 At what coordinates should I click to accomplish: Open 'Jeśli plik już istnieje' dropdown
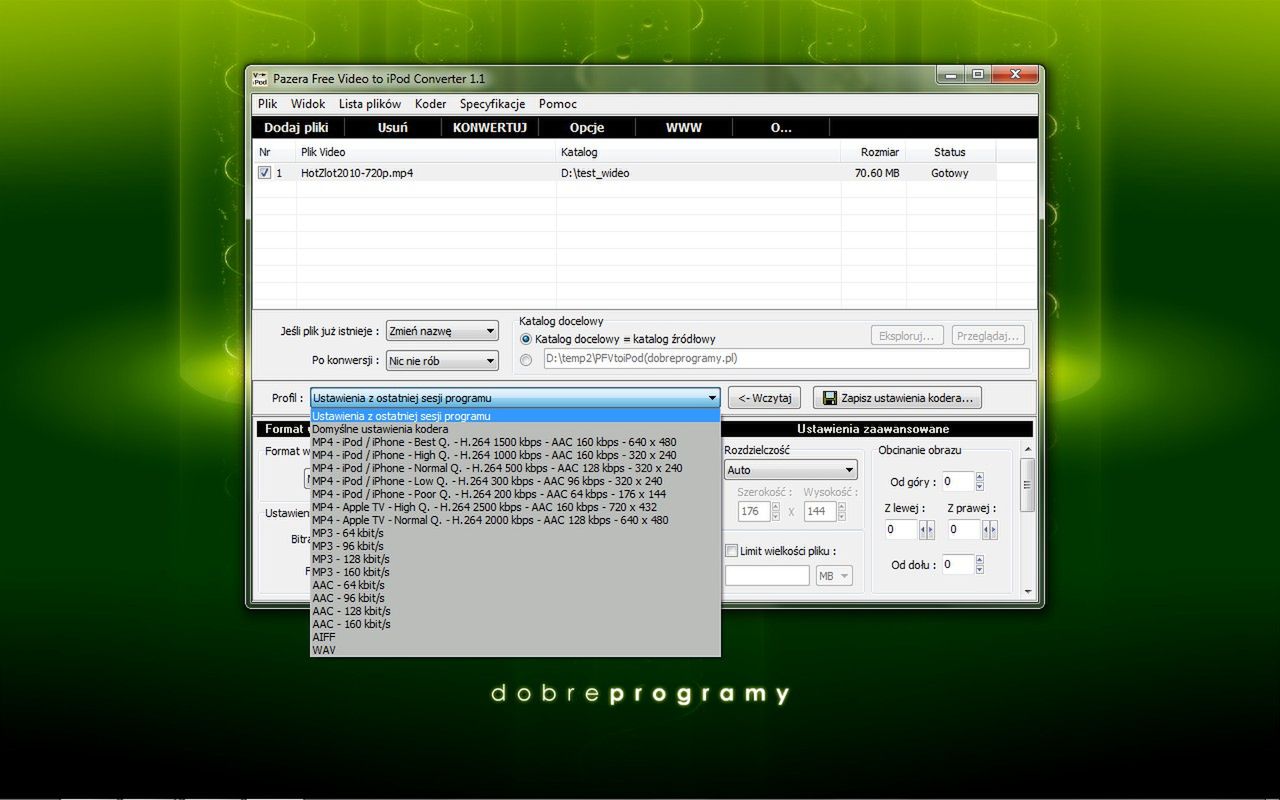point(442,331)
